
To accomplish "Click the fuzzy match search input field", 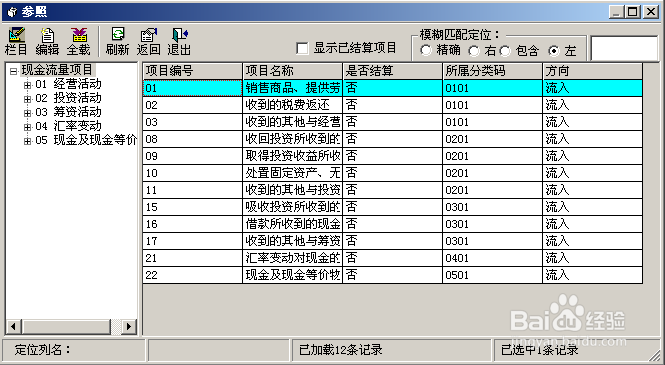I will tap(624, 48).
